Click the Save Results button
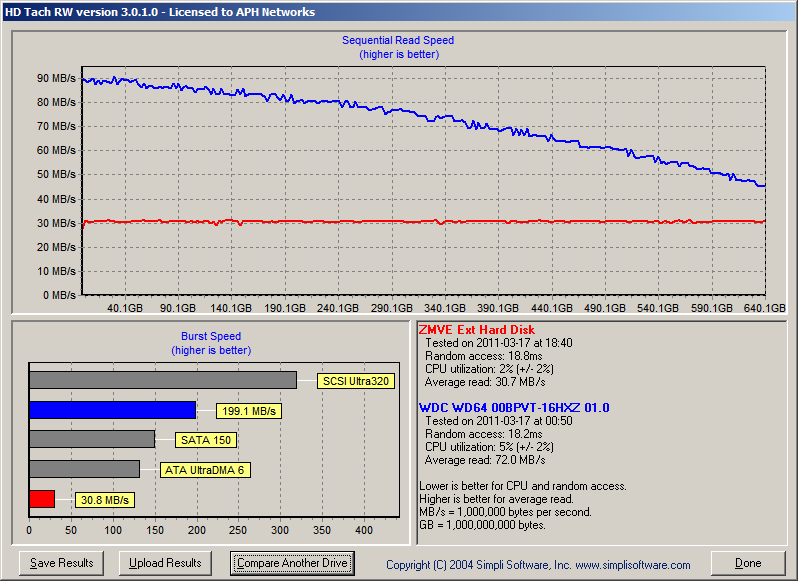Image resolution: width=798 pixels, height=581 pixels. click(61, 563)
